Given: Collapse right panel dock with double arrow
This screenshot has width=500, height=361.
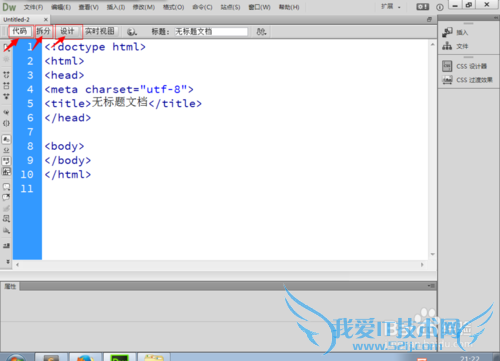Looking at the screenshot, I should click(496, 18).
